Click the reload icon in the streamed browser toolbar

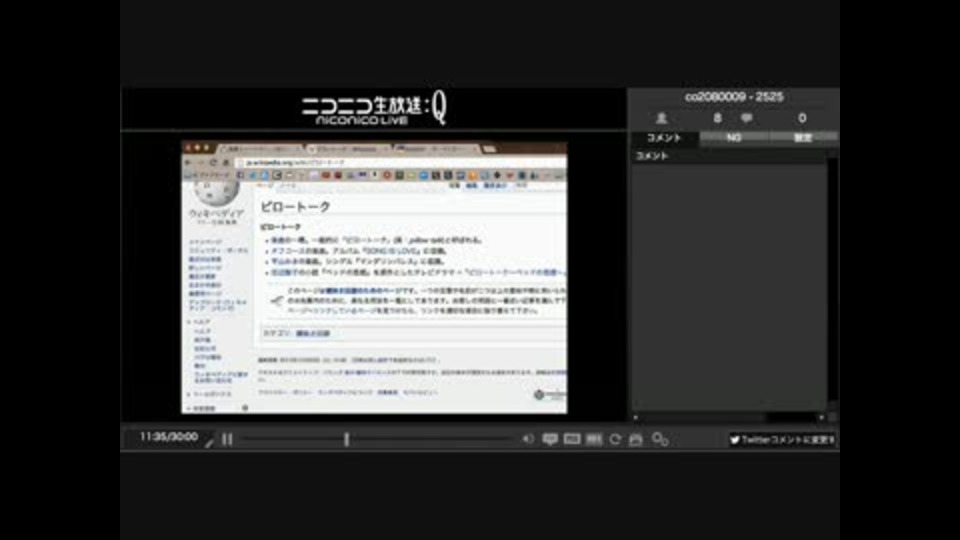point(213,163)
